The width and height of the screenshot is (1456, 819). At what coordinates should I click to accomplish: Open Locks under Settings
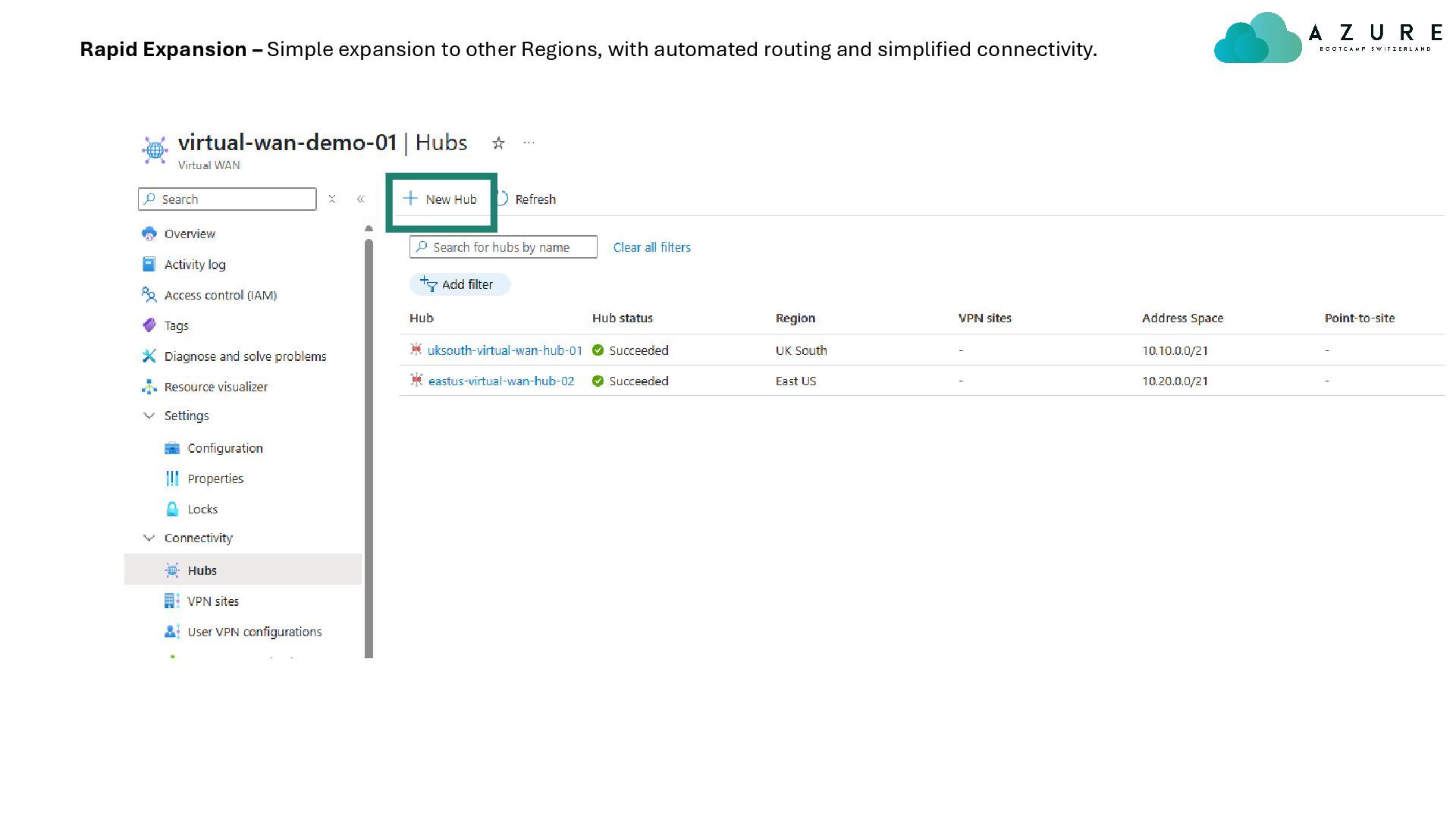tap(202, 510)
